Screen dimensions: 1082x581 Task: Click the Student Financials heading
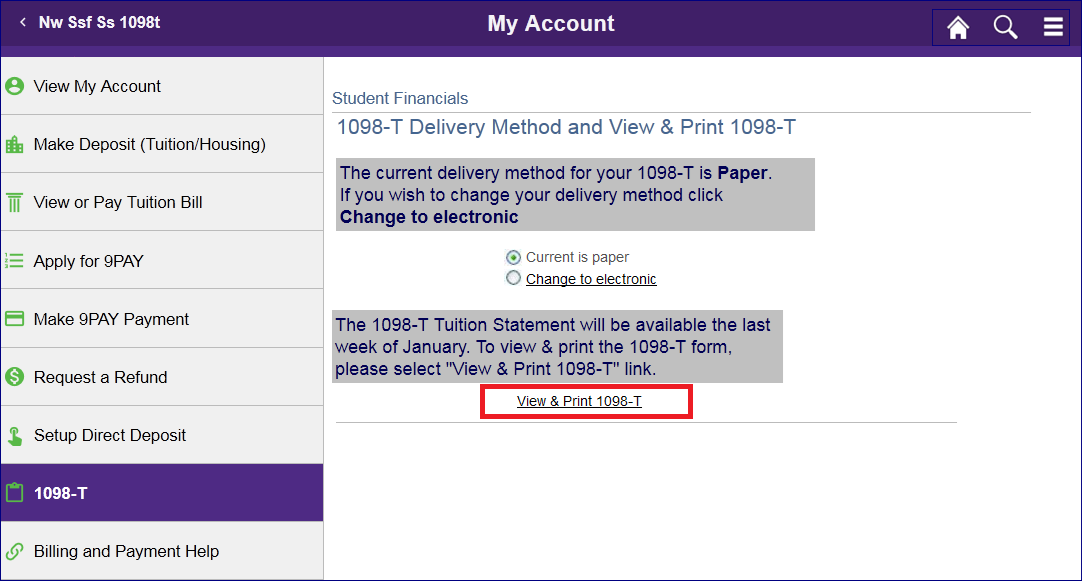400,98
